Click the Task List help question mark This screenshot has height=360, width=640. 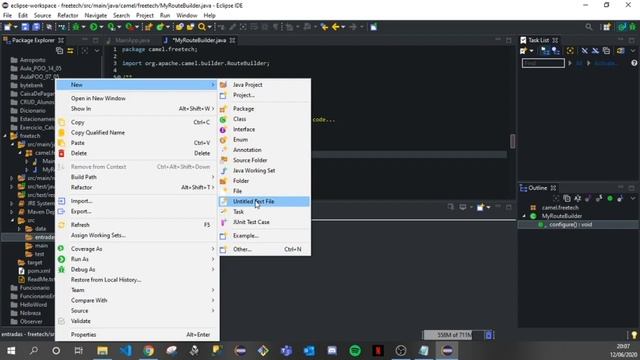coord(634,63)
